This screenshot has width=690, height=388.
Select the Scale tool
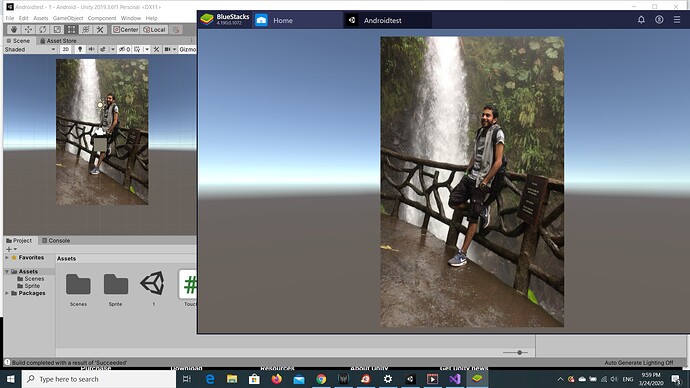pyautogui.click(x=57, y=29)
